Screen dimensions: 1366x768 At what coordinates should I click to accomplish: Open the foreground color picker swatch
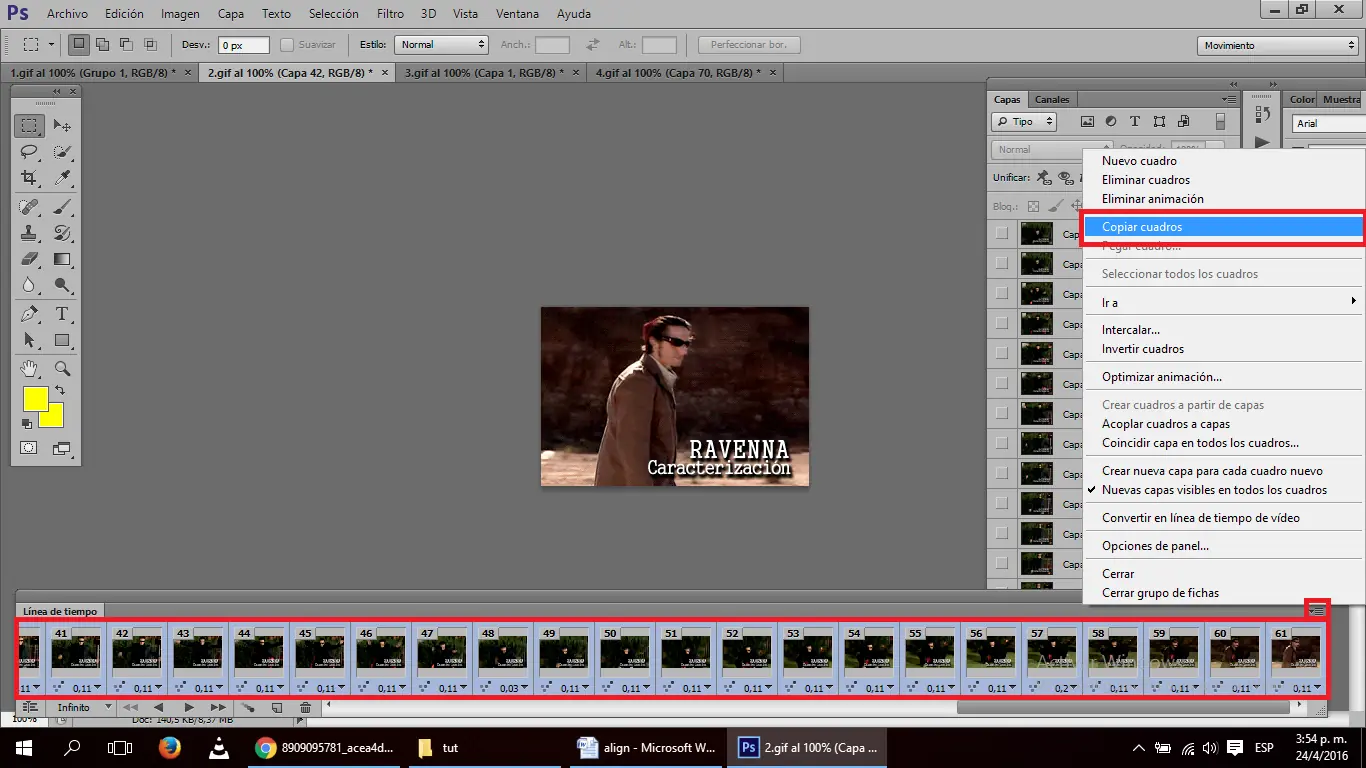[x=36, y=398]
